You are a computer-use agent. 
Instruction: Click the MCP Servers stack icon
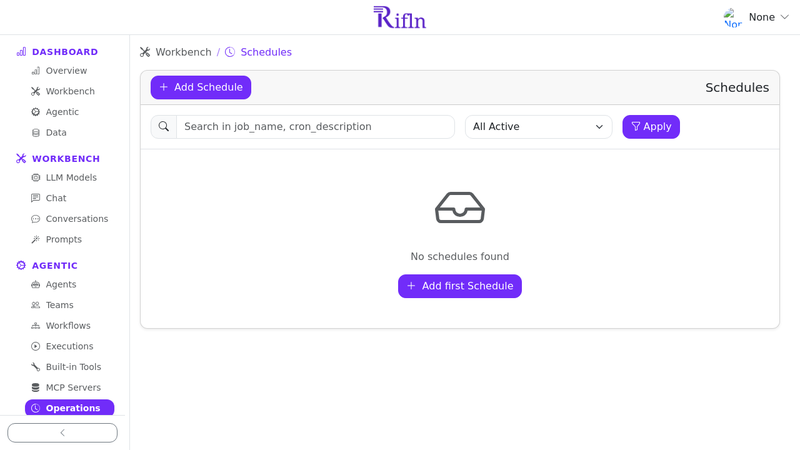point(36,388)
